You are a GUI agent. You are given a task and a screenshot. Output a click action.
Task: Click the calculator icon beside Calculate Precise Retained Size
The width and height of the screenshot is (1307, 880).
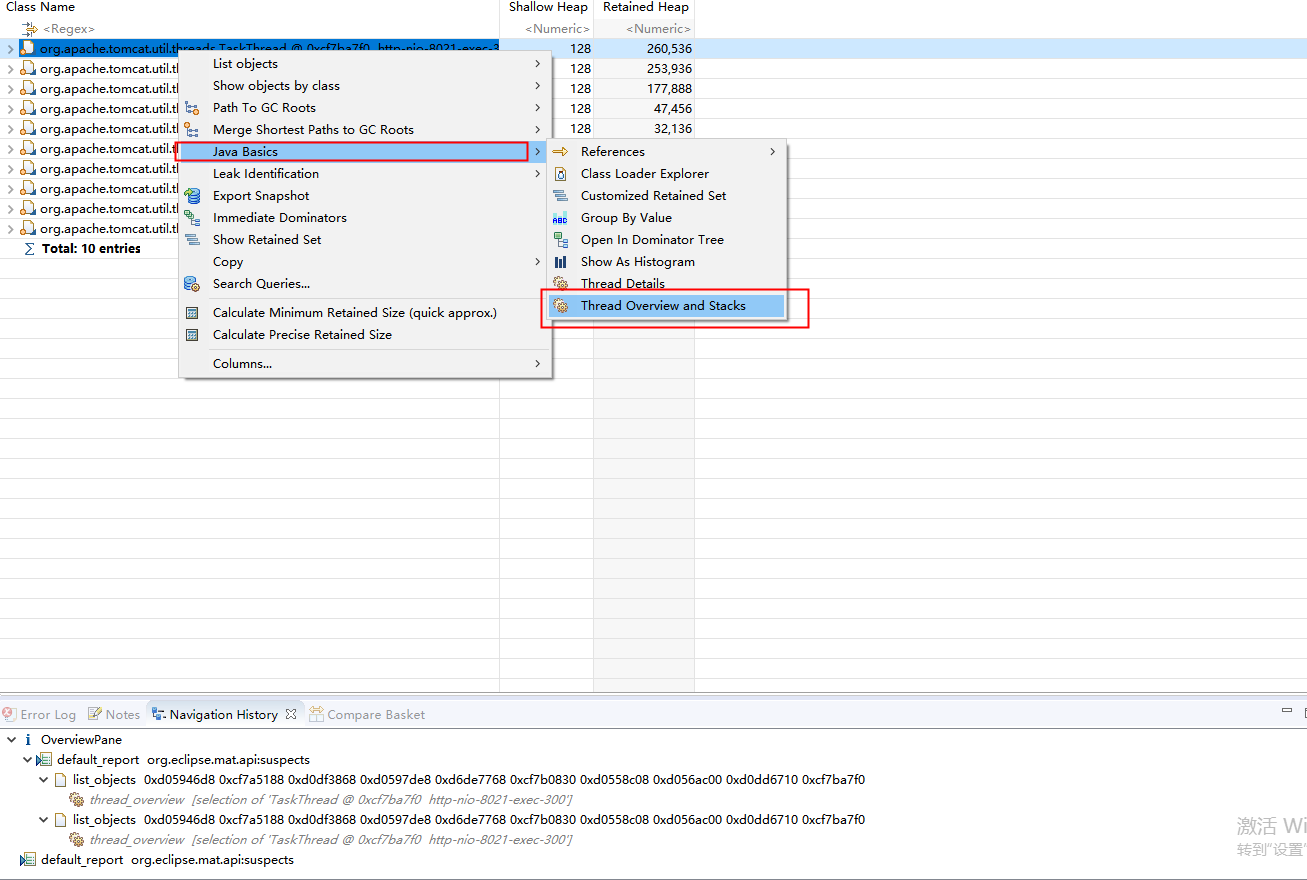[x=193, y=334]
